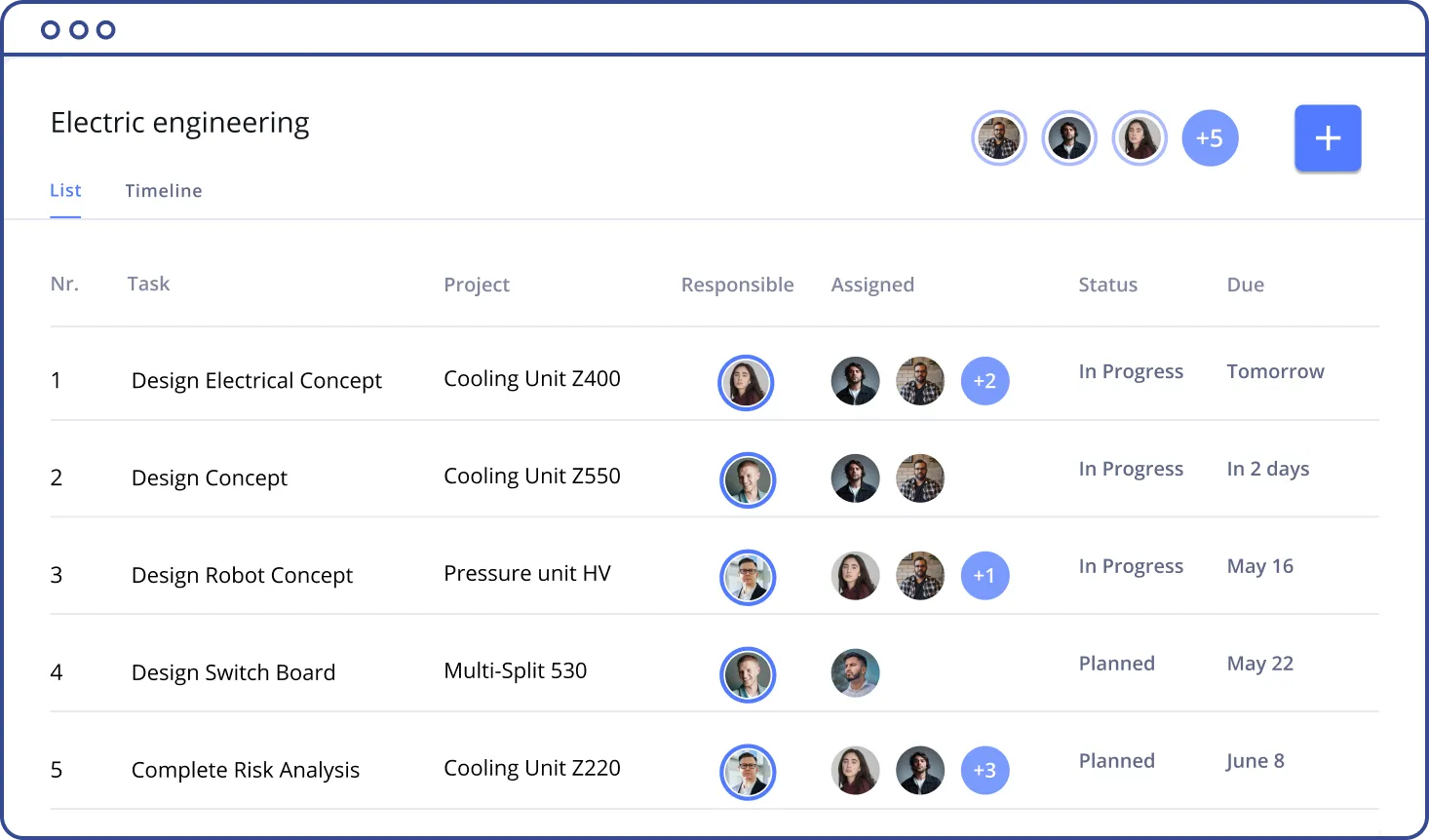Switch to the Timeline tab
Image resolution: width=1429 pixels, height=840 pixels.
(x=163, y=191)
